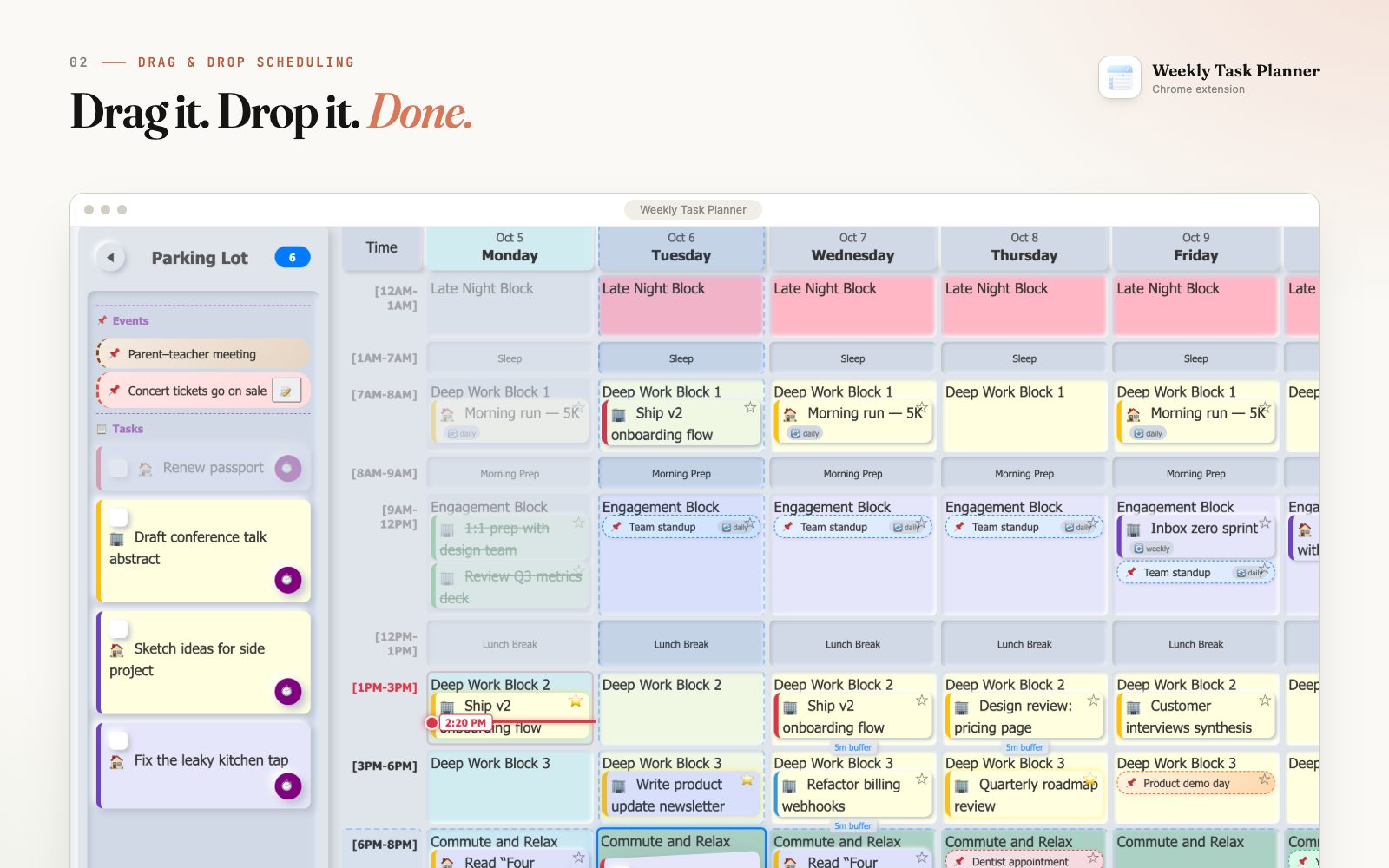Click Tuesday's pink Late Night Block

681,305
